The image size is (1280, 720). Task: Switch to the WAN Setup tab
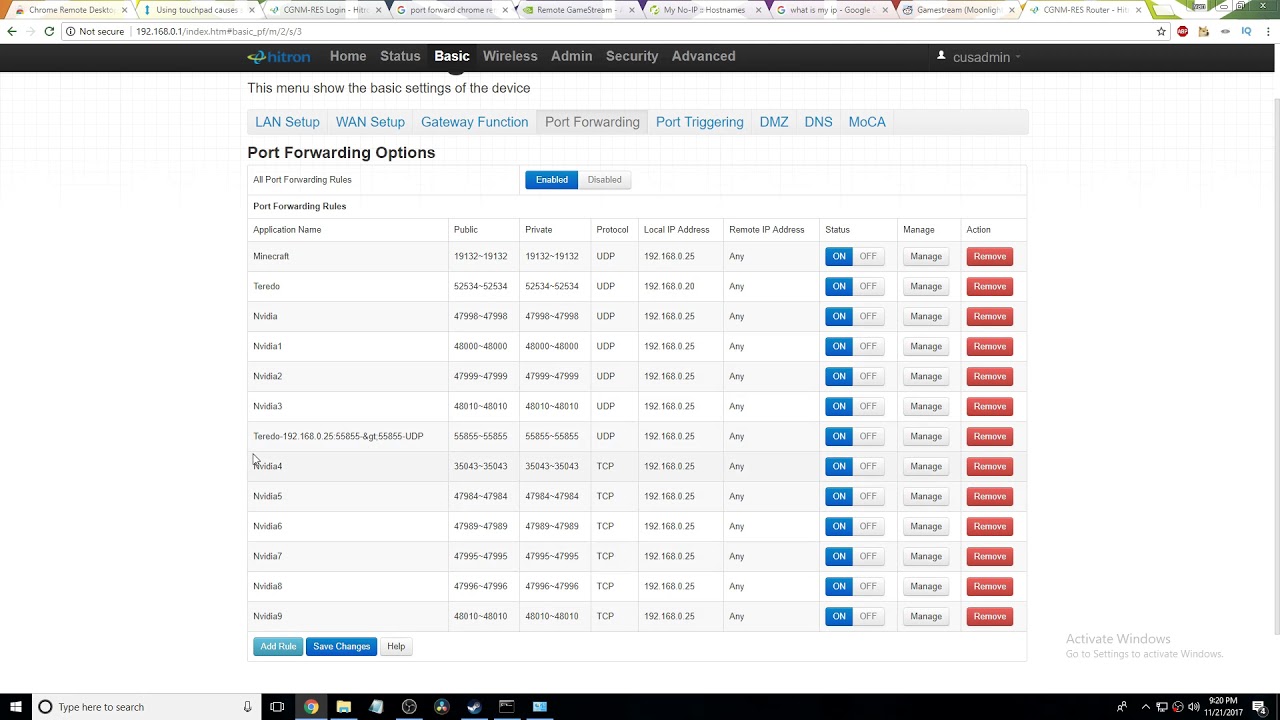coord(370,122)
